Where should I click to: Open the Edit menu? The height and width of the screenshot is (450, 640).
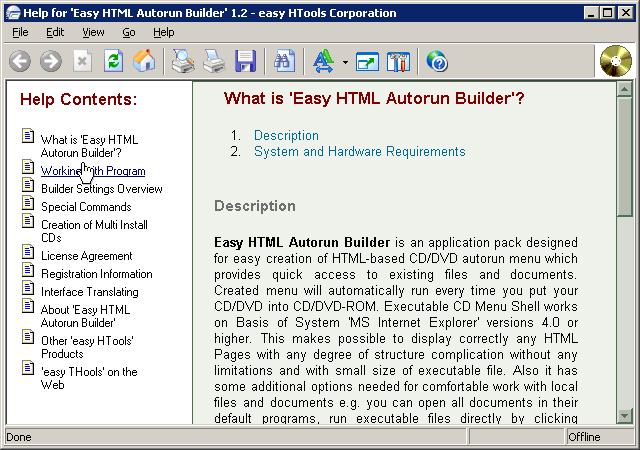(55, 32)
